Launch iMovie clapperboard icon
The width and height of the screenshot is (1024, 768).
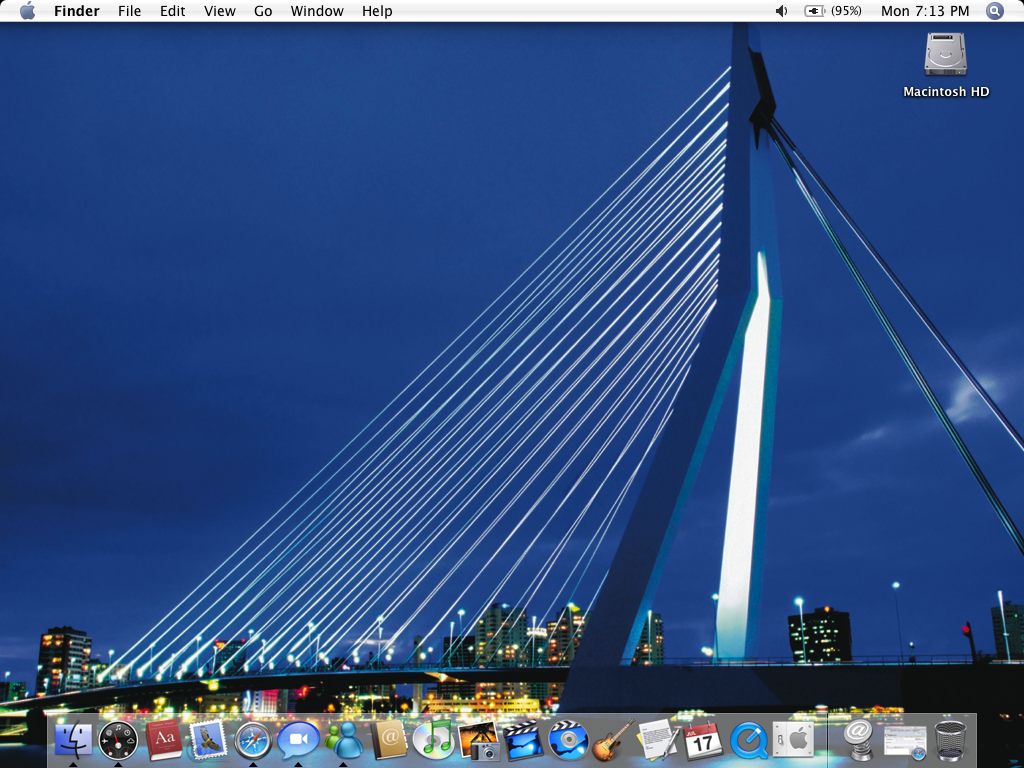click(x=523, y=741)
